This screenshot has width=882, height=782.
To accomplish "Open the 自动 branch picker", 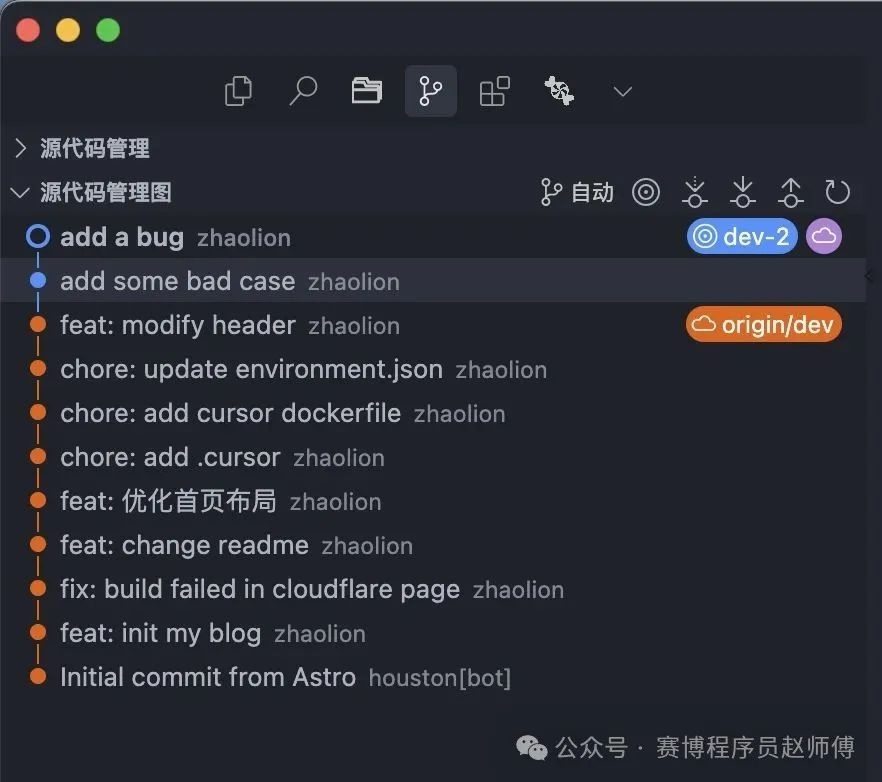I will coord(577,192).
